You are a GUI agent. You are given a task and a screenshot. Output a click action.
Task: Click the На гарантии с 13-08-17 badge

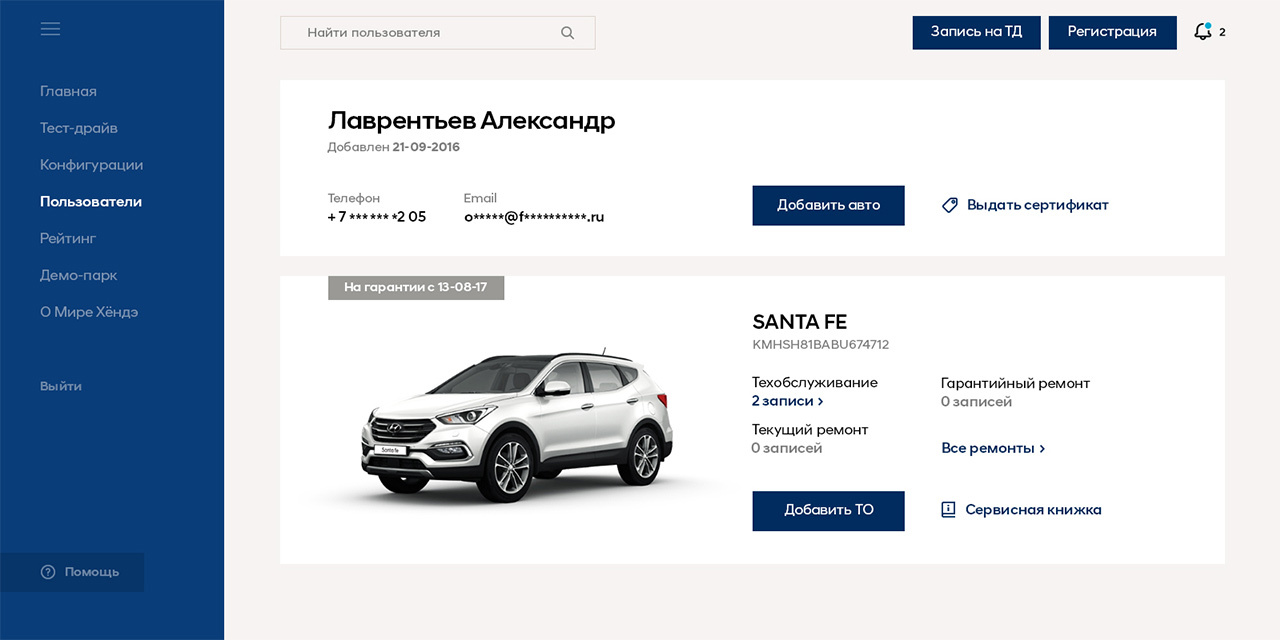click(x=416, y=287)
